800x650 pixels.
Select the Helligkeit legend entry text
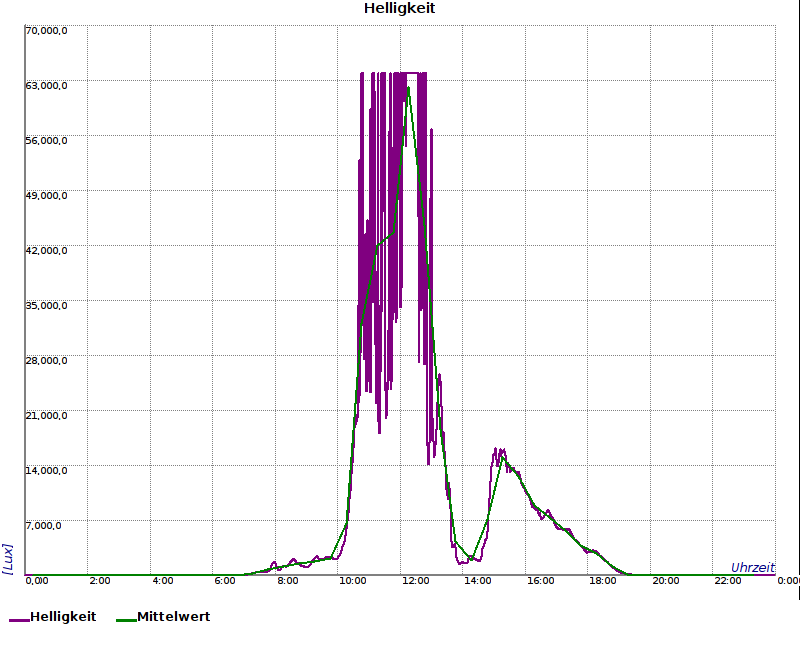tap(63, 617)
